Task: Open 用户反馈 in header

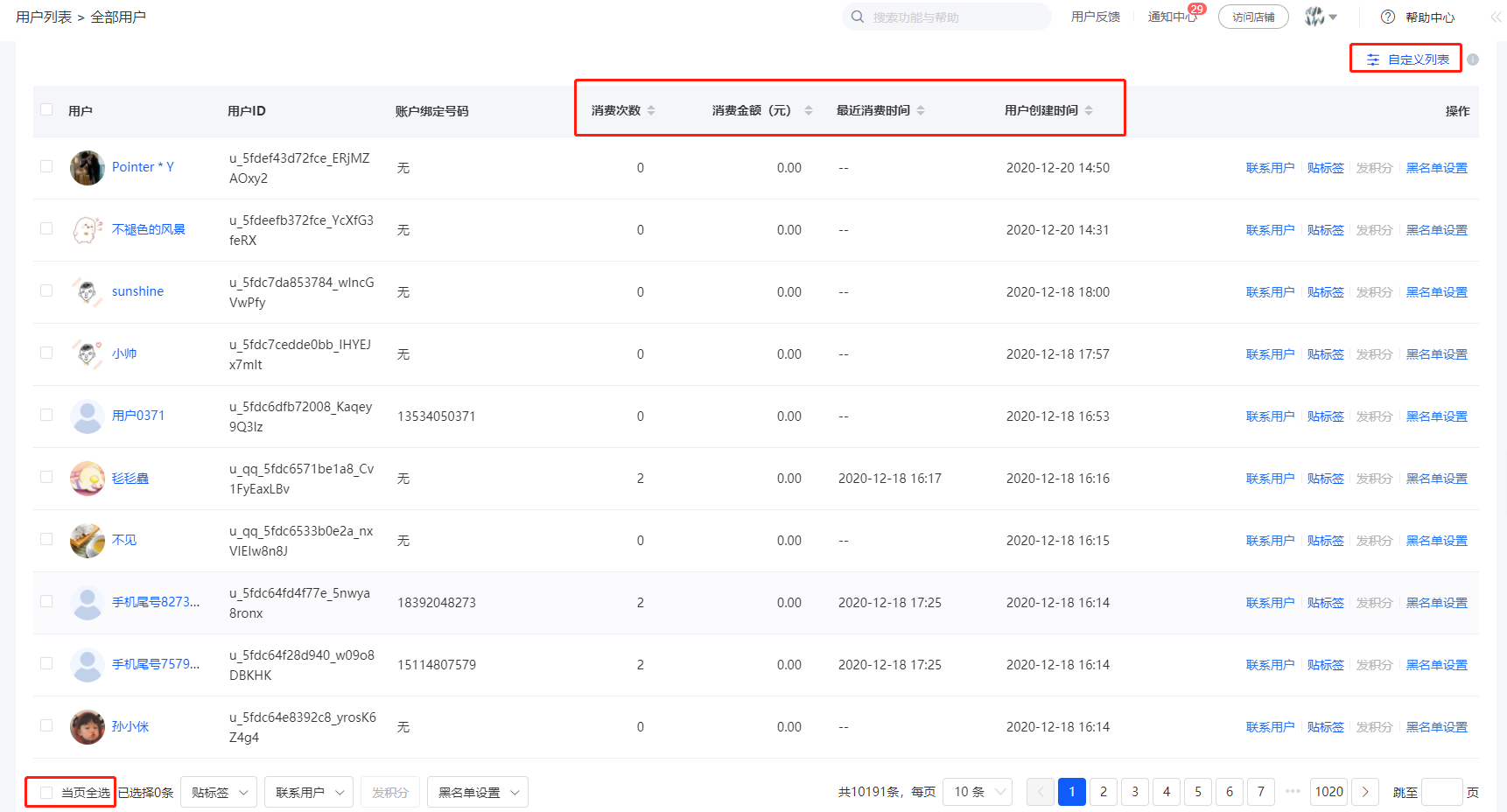Action: tap(1096, 17)
